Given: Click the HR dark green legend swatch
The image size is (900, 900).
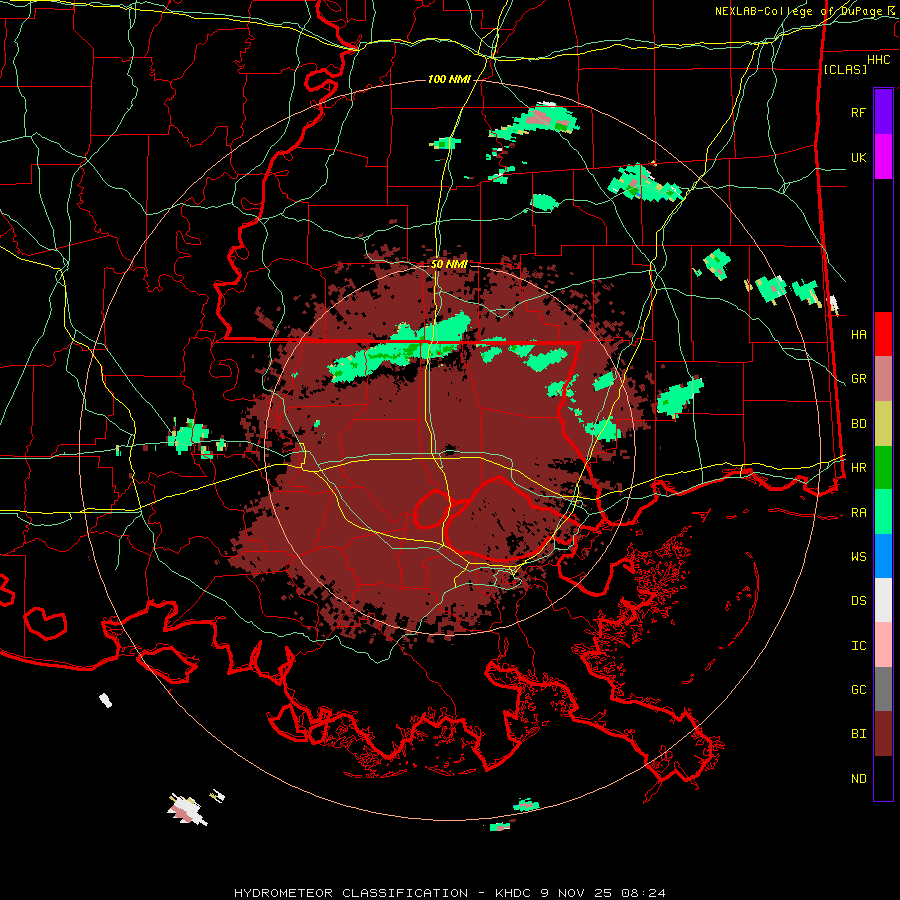Looking at the screenshot, I should pyautogui.click(x=883, y=468).
